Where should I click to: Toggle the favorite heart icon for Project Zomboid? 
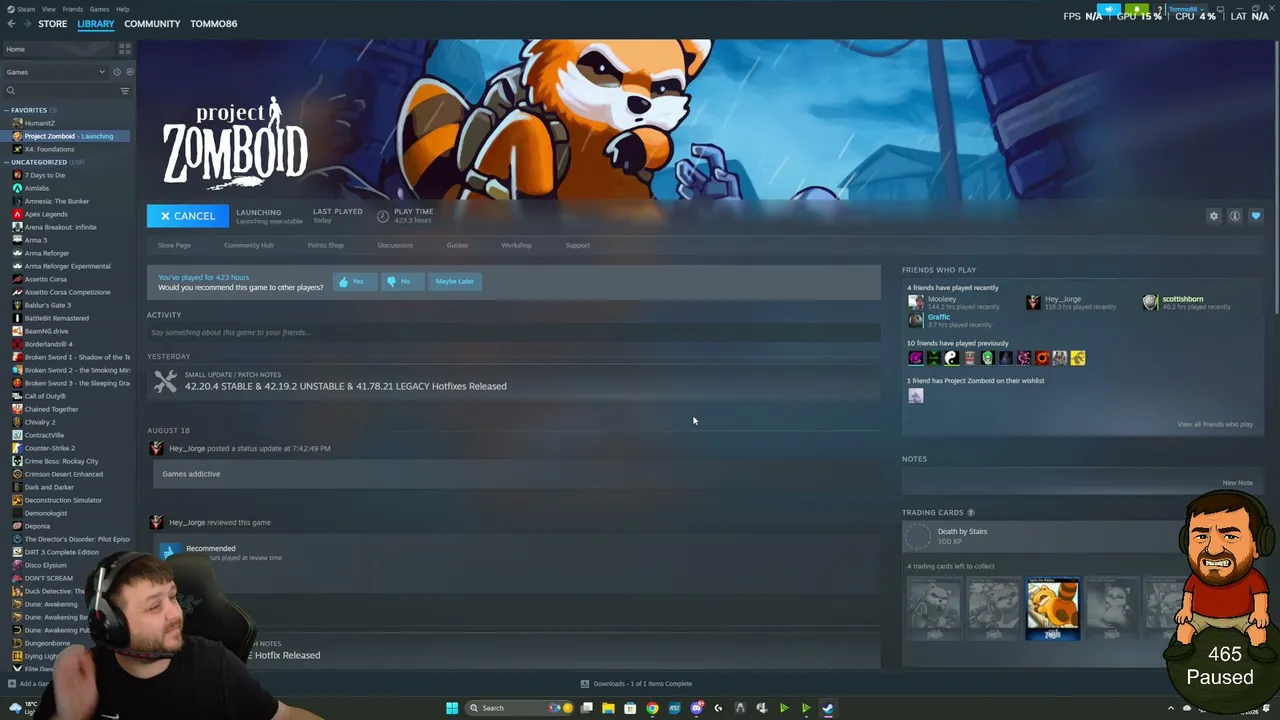[x=1256, y=216]
